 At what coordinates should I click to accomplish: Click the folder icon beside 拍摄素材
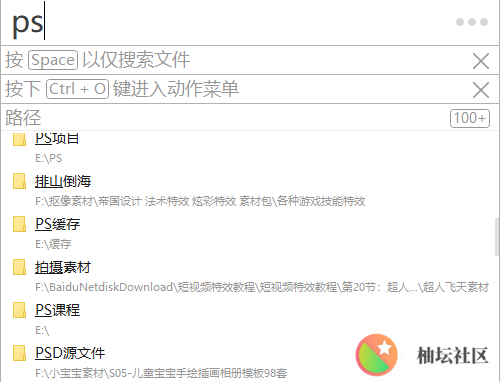click(x=19, y=267)
